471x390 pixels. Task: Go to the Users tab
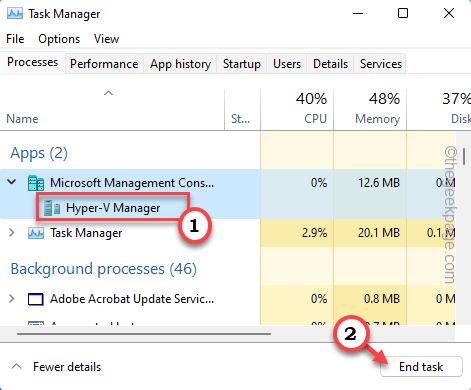pyautogui.click(x=287, y=64)
